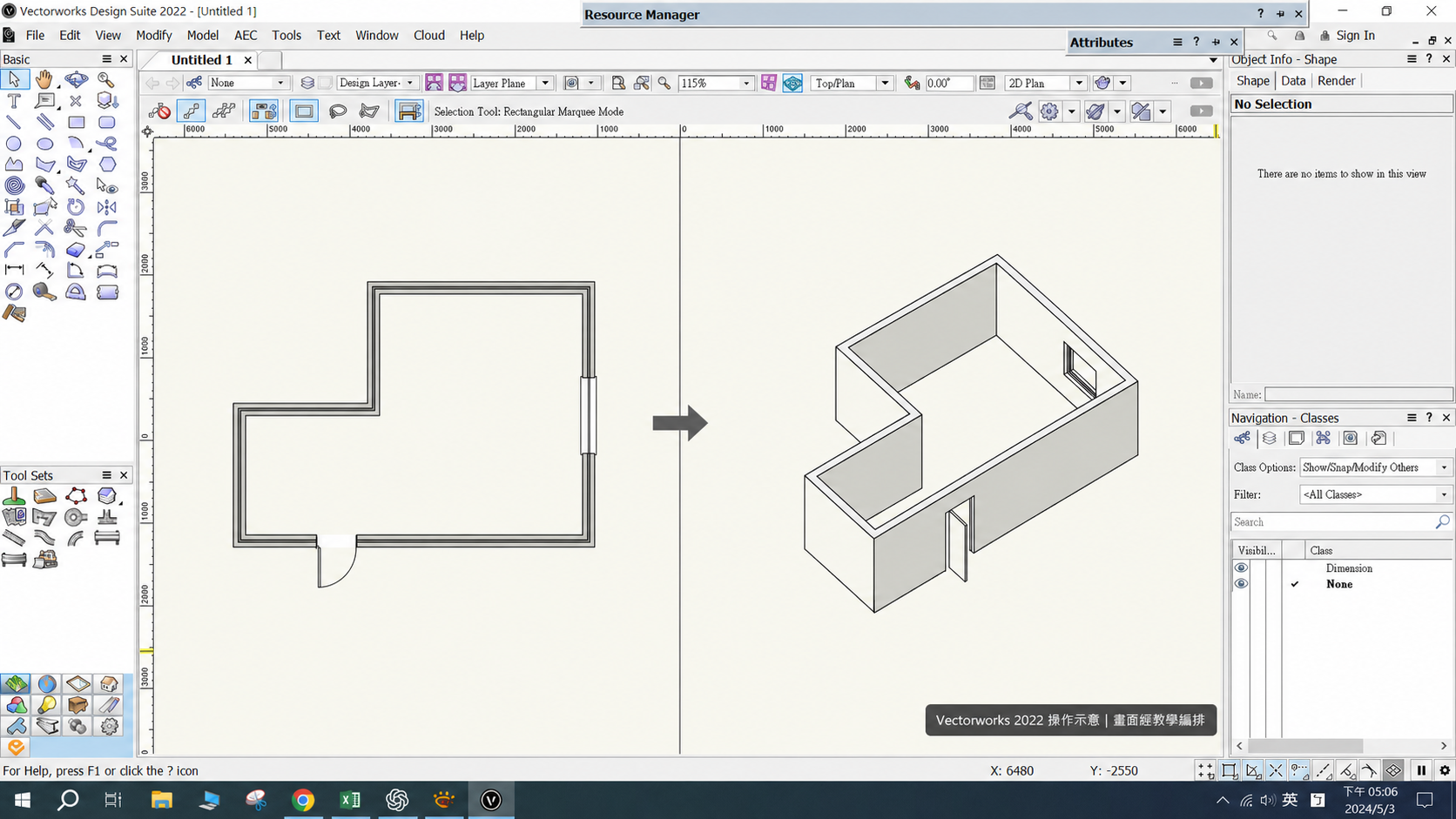The width and height of the screenshot is (1456, 819).
Task: Select the Rounded Rectangle tool
Action: [x=106, y=122]
